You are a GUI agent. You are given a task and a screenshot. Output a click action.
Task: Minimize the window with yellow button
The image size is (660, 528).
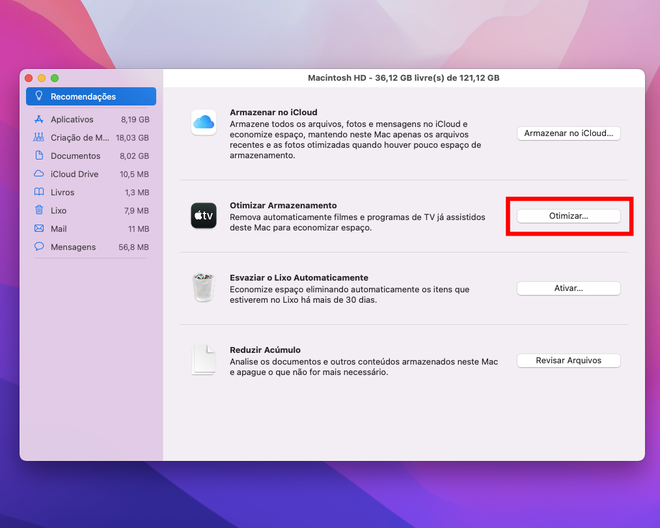42,78
